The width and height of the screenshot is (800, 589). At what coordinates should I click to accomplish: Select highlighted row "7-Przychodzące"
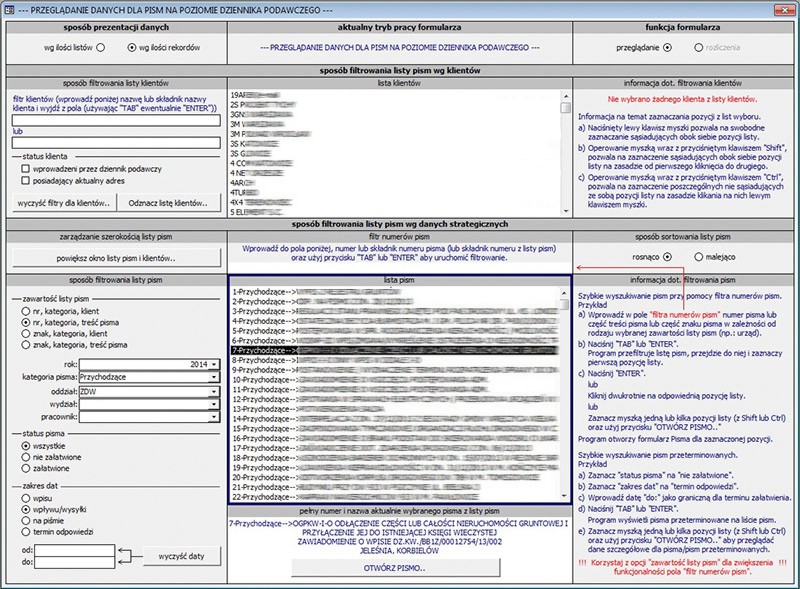(x=395, y=351)
